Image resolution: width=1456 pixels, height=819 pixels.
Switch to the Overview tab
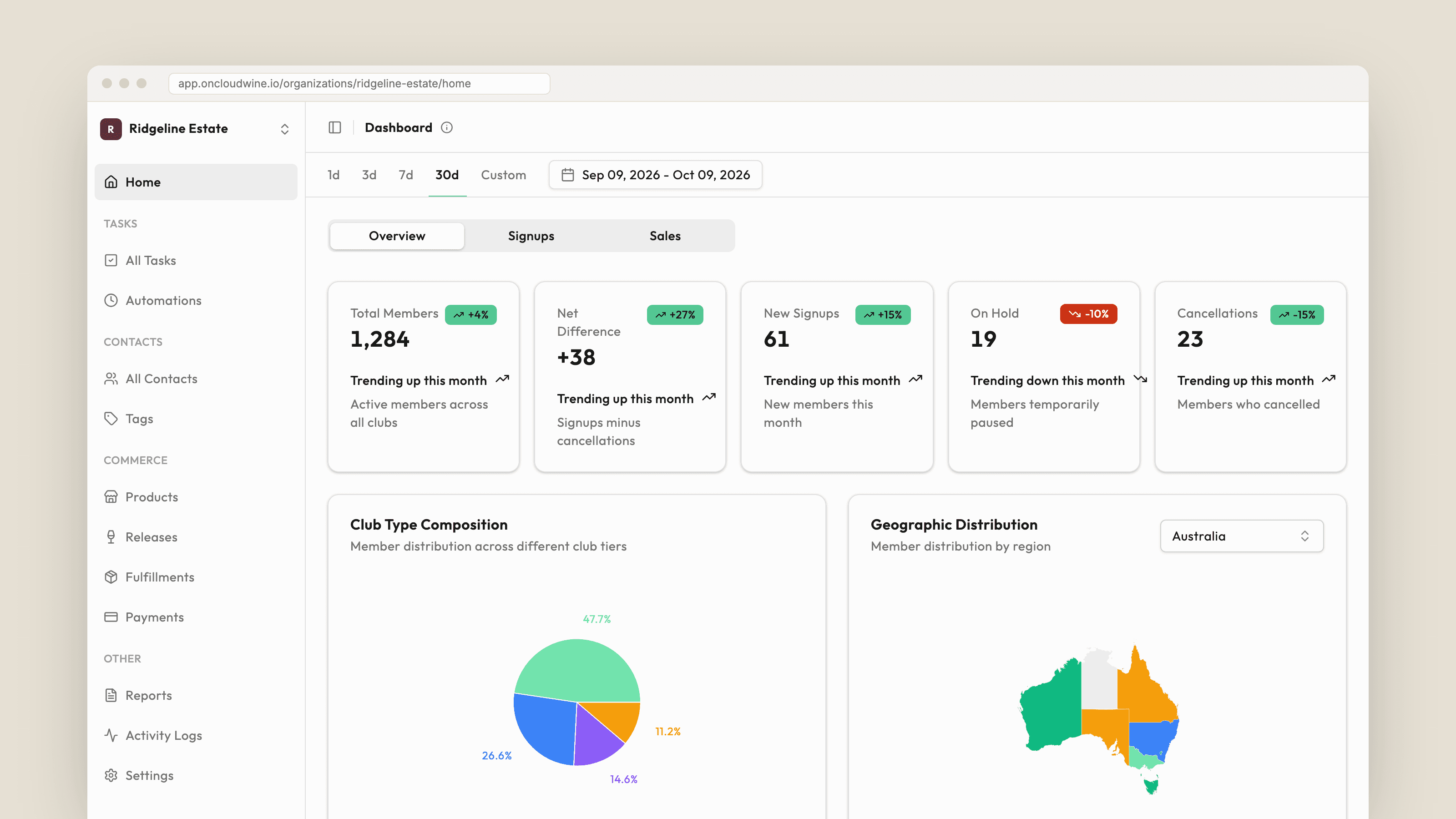pyautogui.click(x=397, y=236)
